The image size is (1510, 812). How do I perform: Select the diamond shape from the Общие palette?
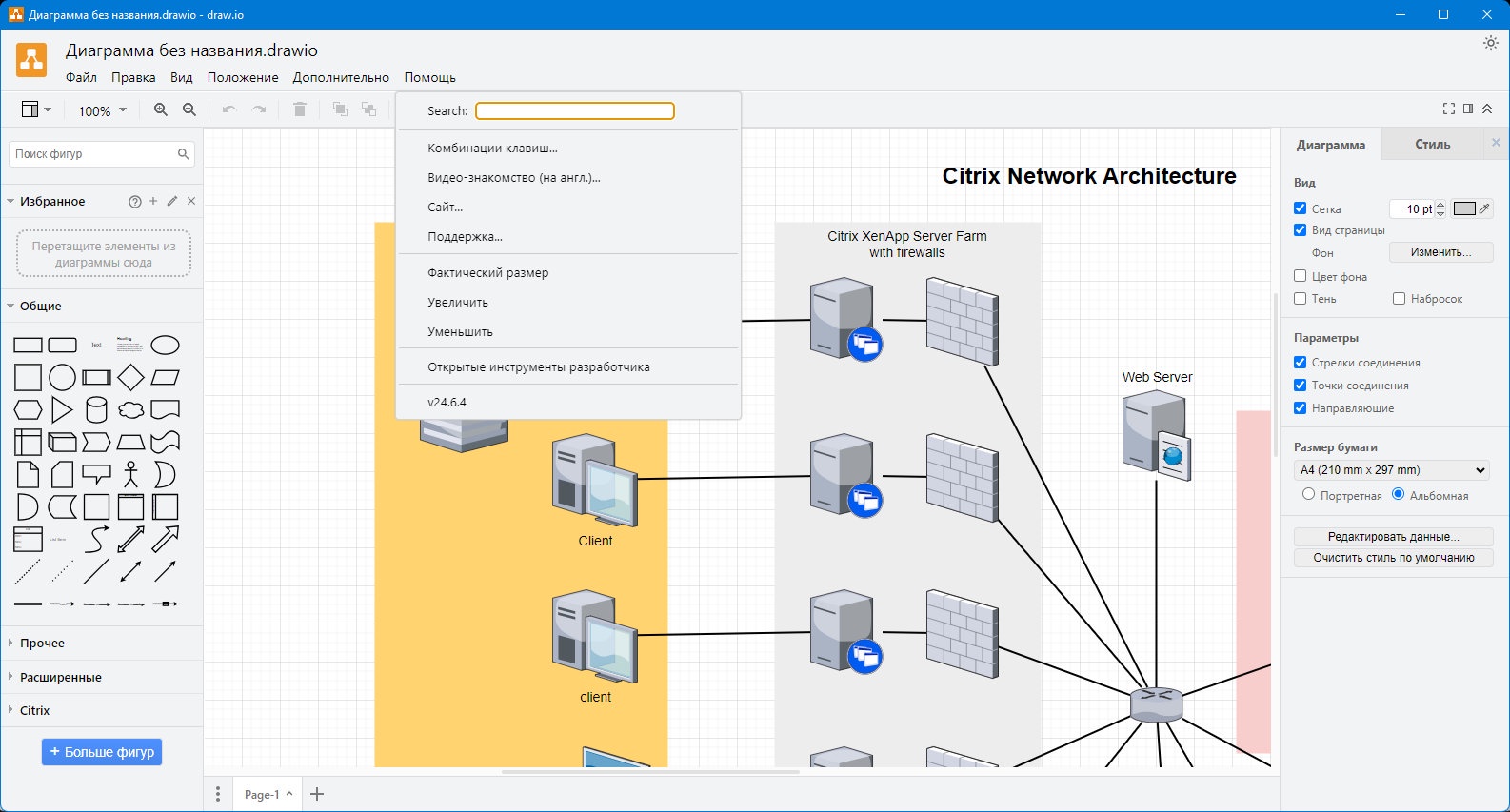(x=130, y=378)
